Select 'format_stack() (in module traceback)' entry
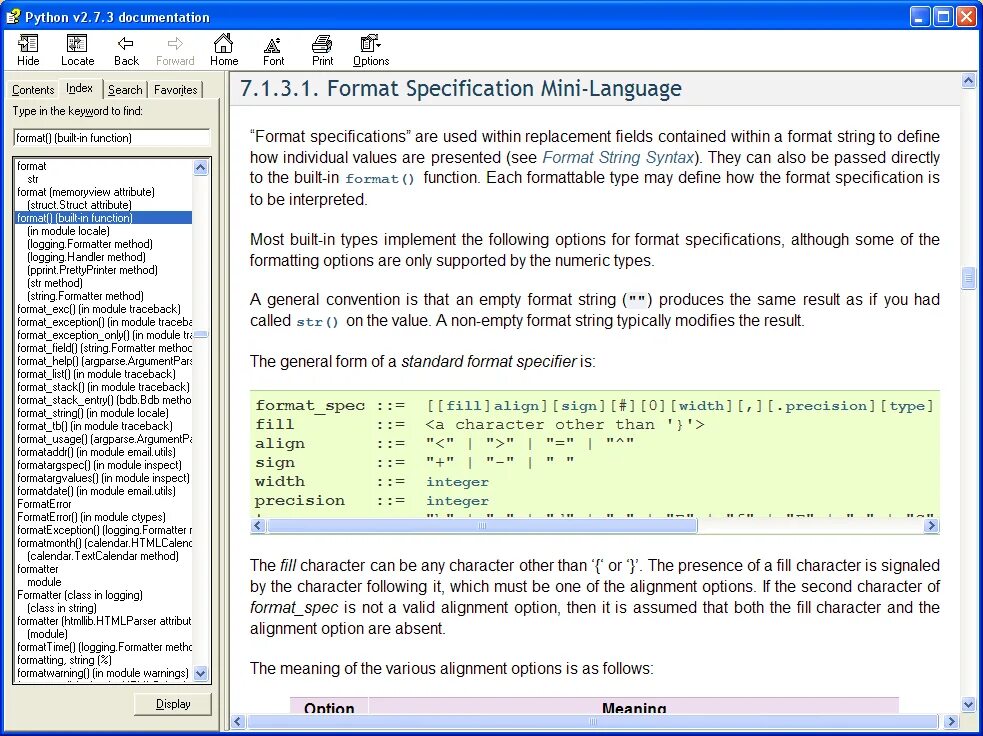Viewport: 983px width, 736px height. pos(103,387)
